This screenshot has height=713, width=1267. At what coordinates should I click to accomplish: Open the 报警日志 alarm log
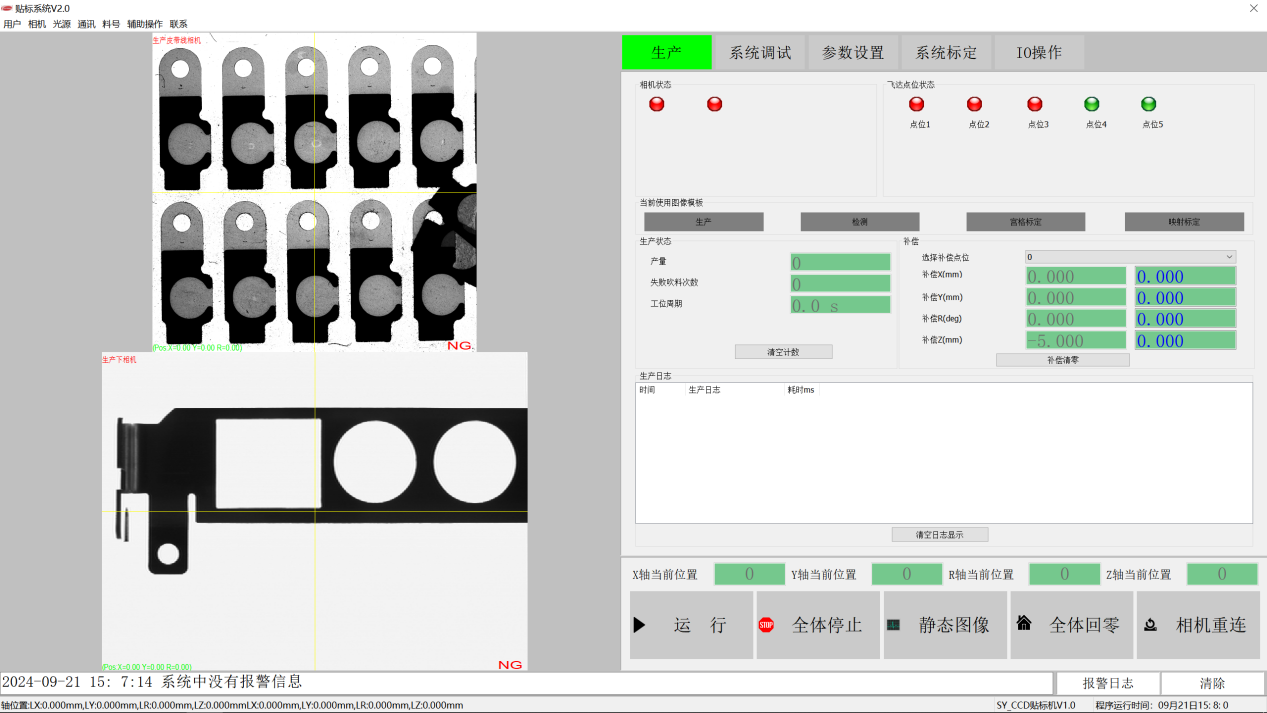click(1108, 683)
